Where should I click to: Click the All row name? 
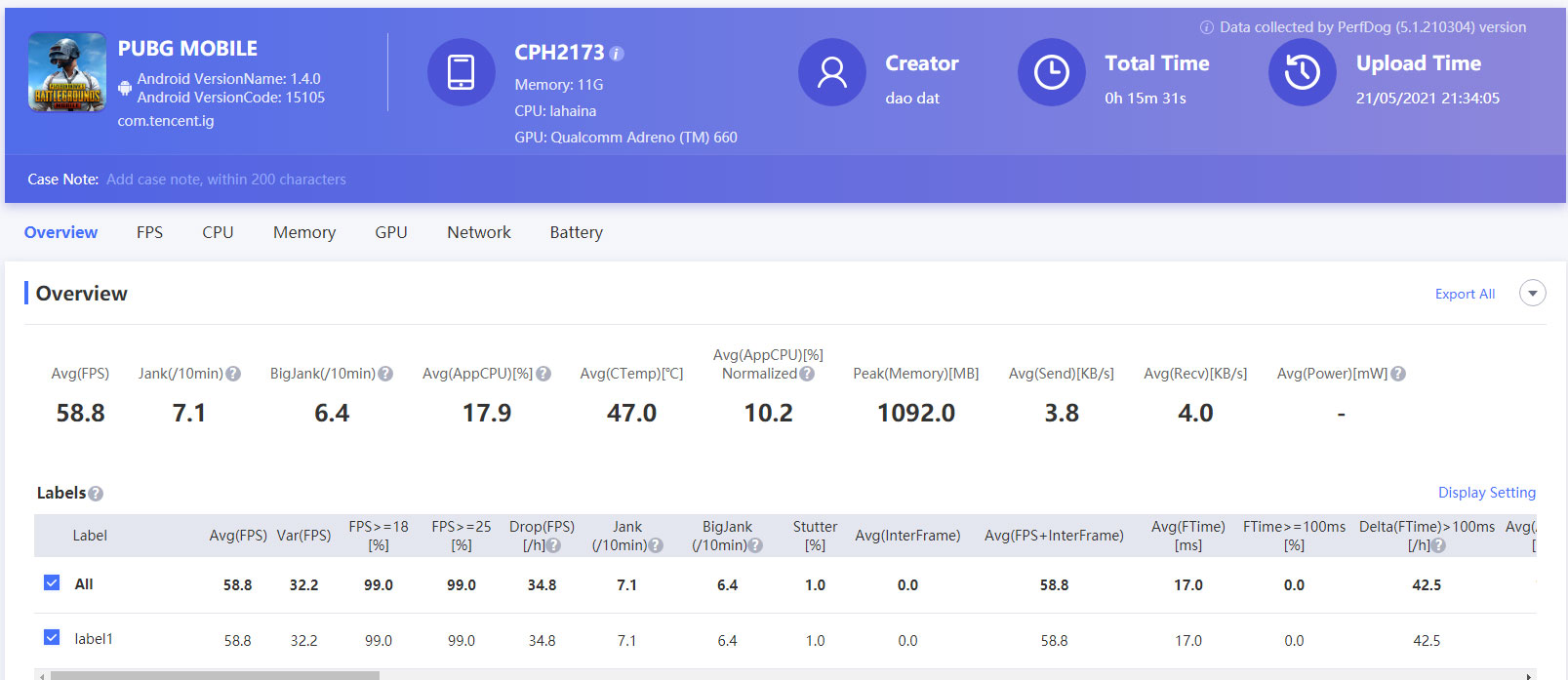[x=84, y=584]
